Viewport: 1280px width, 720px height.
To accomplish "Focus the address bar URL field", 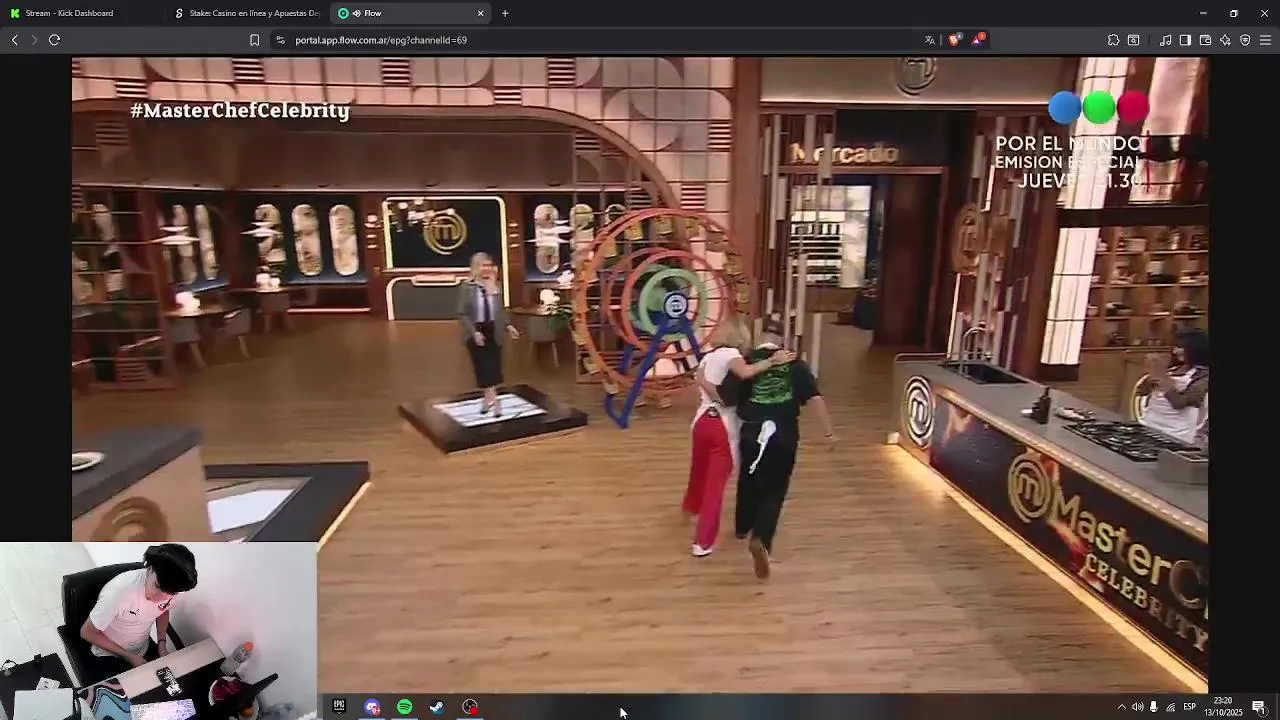I will [600, 40].
